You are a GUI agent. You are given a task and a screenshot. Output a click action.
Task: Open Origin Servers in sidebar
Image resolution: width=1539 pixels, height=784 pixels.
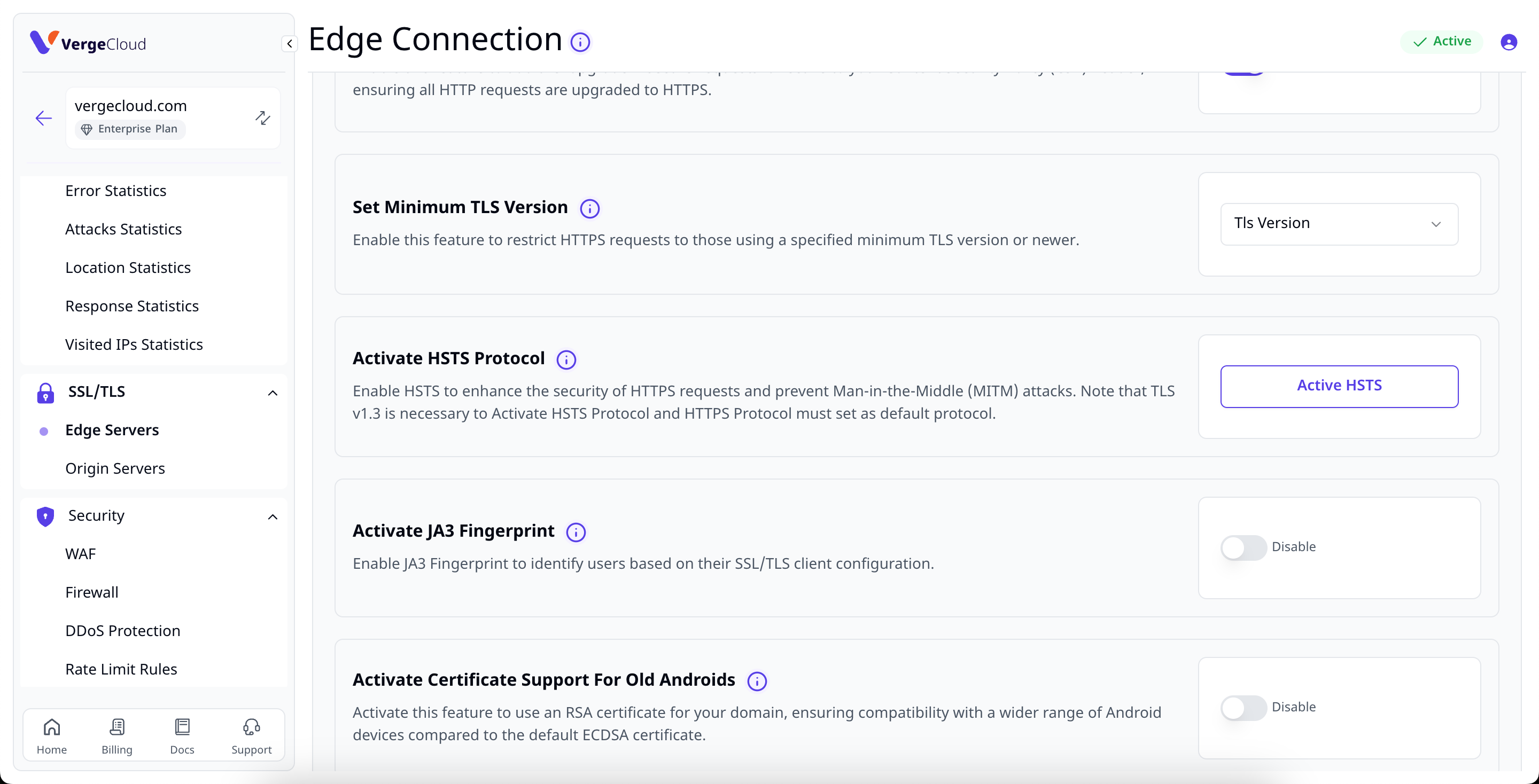point(115,468)
